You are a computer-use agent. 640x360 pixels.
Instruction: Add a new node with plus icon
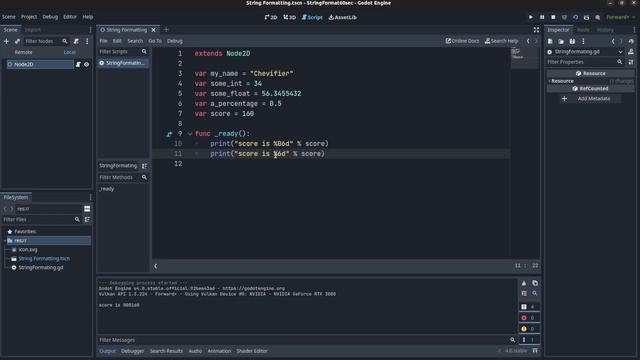(6, 41)
